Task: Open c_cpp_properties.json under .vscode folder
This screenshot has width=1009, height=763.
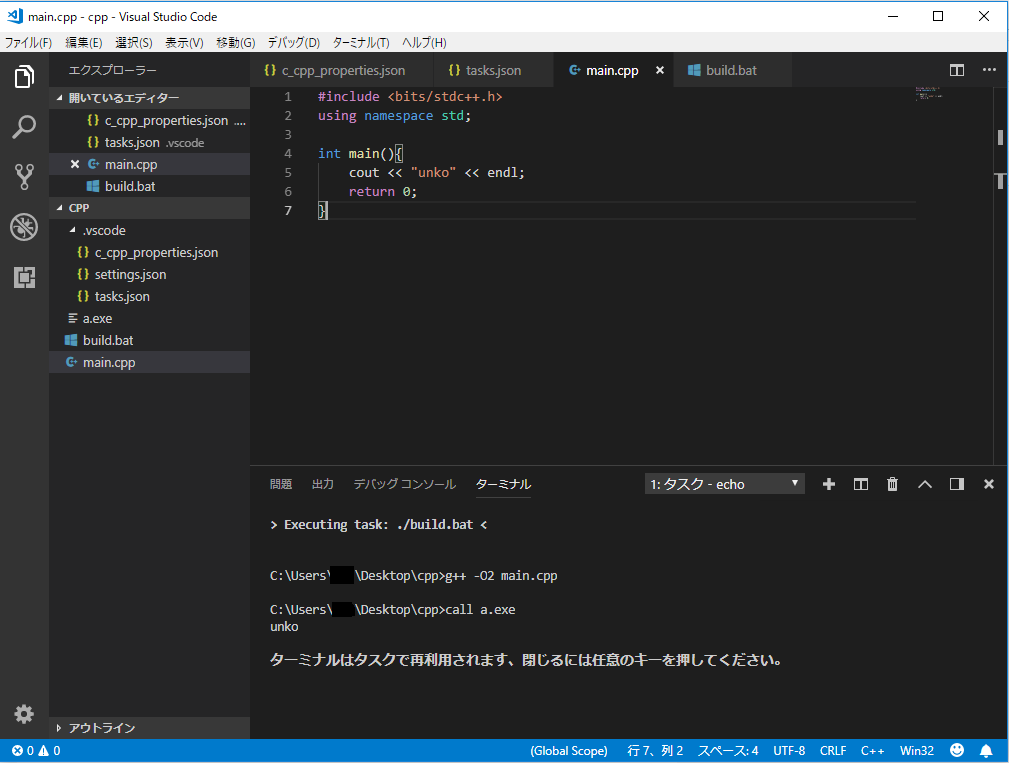Action: click(149, 252)
